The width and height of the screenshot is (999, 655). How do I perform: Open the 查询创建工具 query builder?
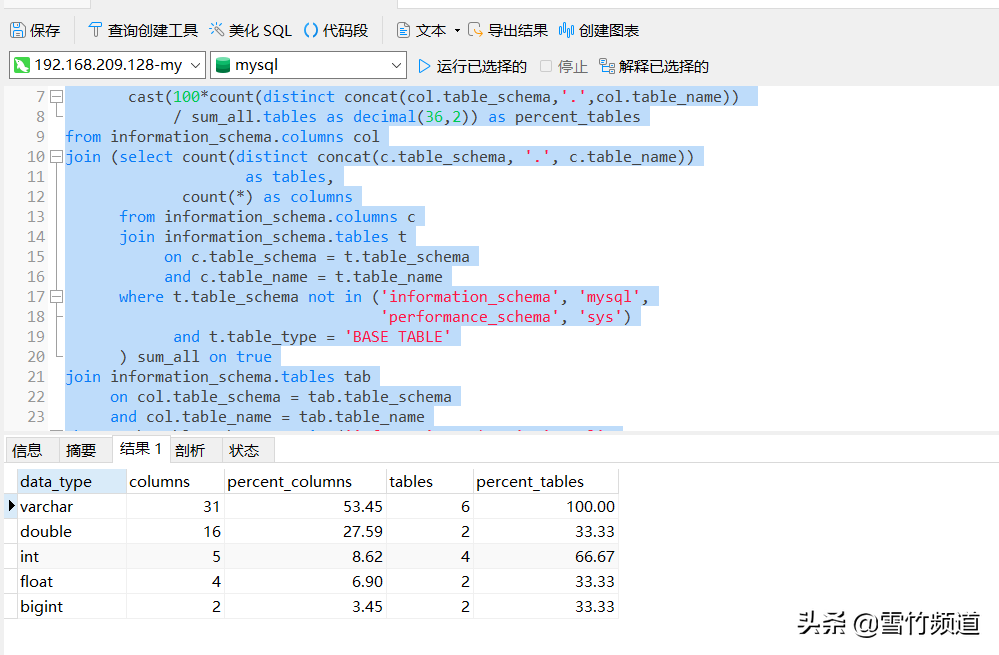point(143,31)
